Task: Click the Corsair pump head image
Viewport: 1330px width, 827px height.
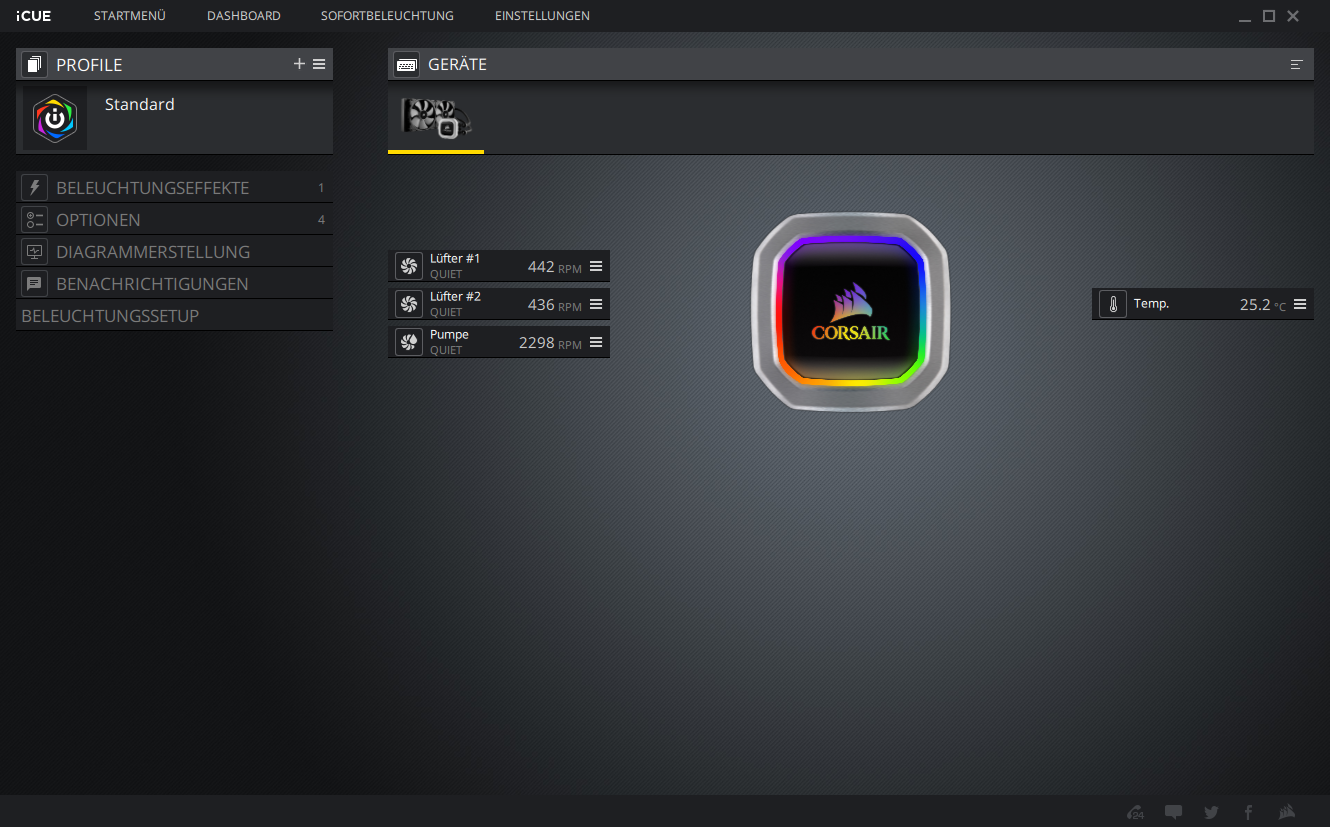Action: [851, 311]
